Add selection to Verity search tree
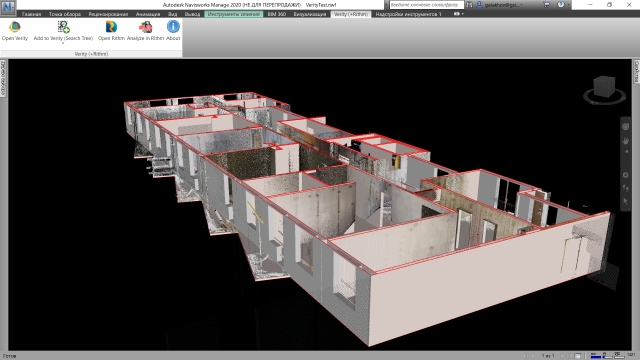The width and height of the screenshot is (640, 360). click(x=63, y=30)
